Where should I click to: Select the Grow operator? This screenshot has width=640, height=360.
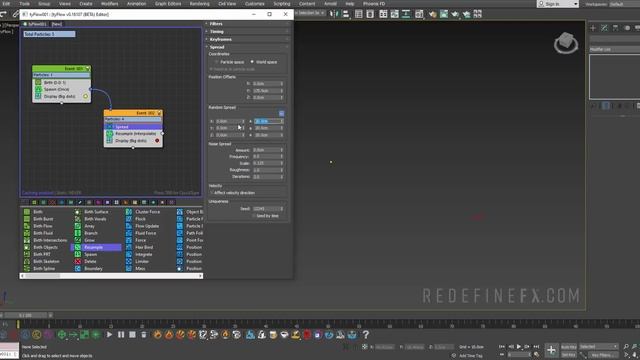[89, 240]
